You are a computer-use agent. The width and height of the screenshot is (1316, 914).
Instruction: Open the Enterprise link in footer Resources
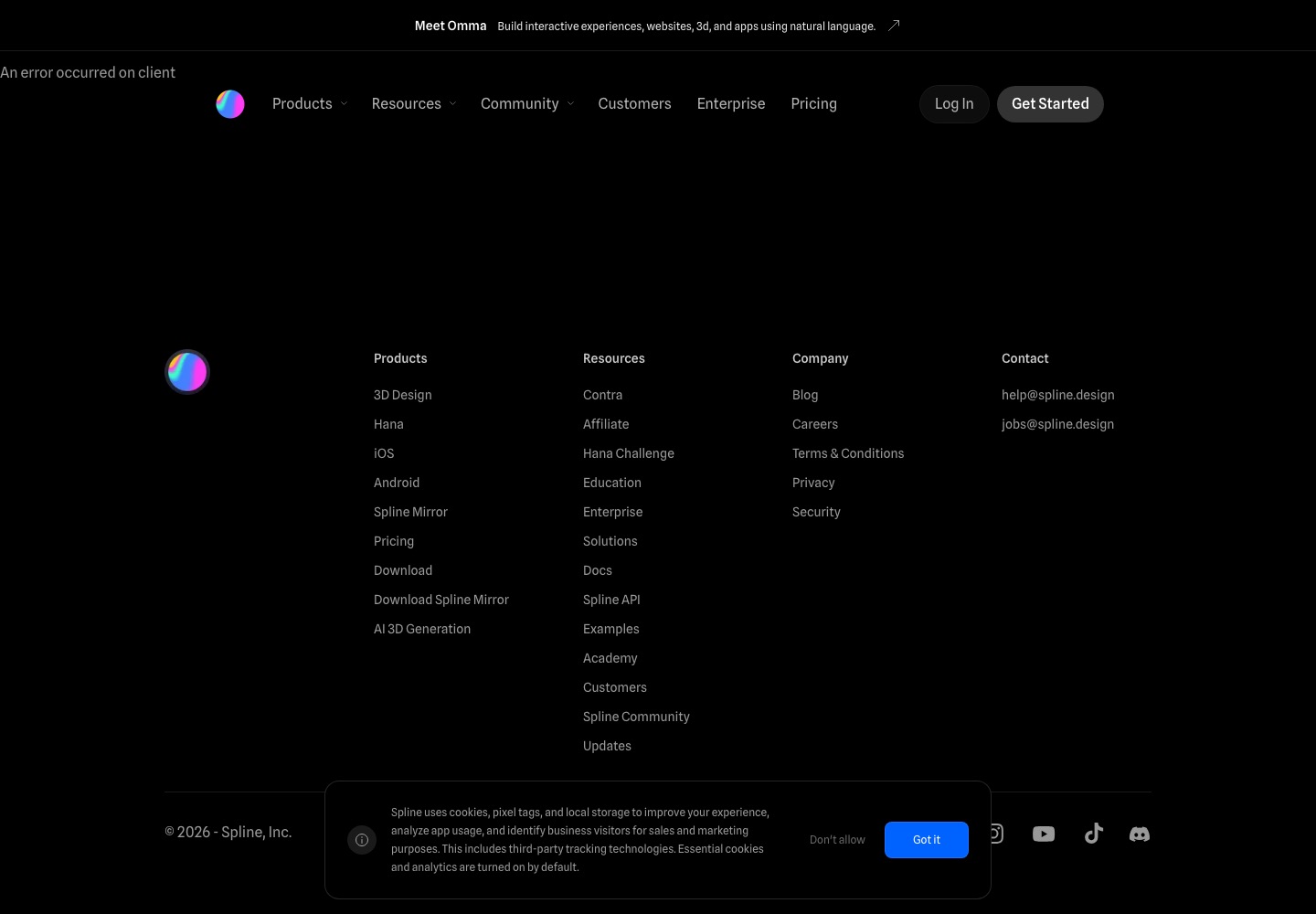(x=613, y=512)
